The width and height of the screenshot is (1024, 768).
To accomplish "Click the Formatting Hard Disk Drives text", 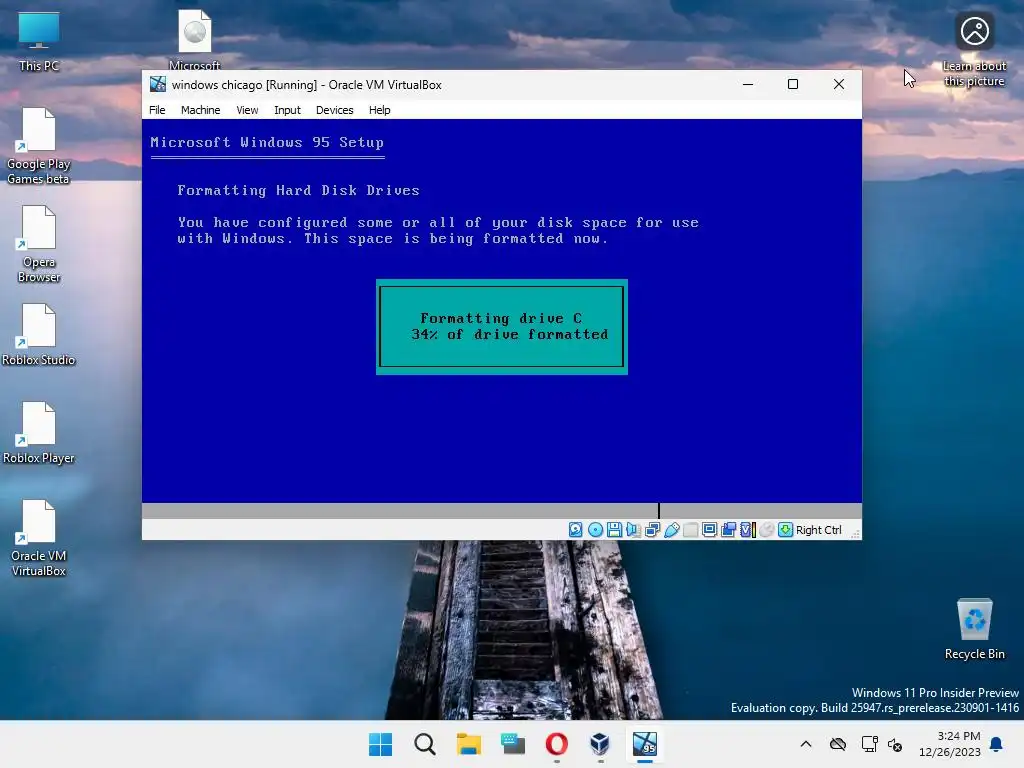I will point(298,190).
